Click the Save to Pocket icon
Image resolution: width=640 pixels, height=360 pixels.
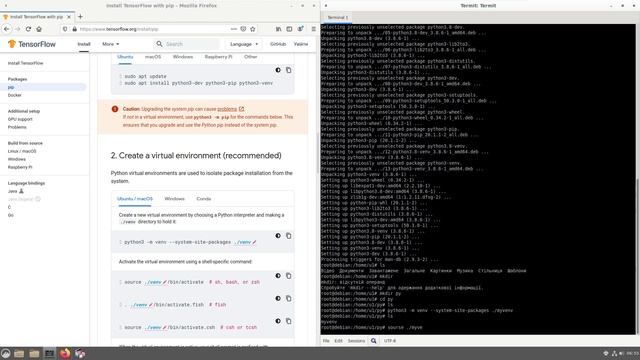point(243,29)
